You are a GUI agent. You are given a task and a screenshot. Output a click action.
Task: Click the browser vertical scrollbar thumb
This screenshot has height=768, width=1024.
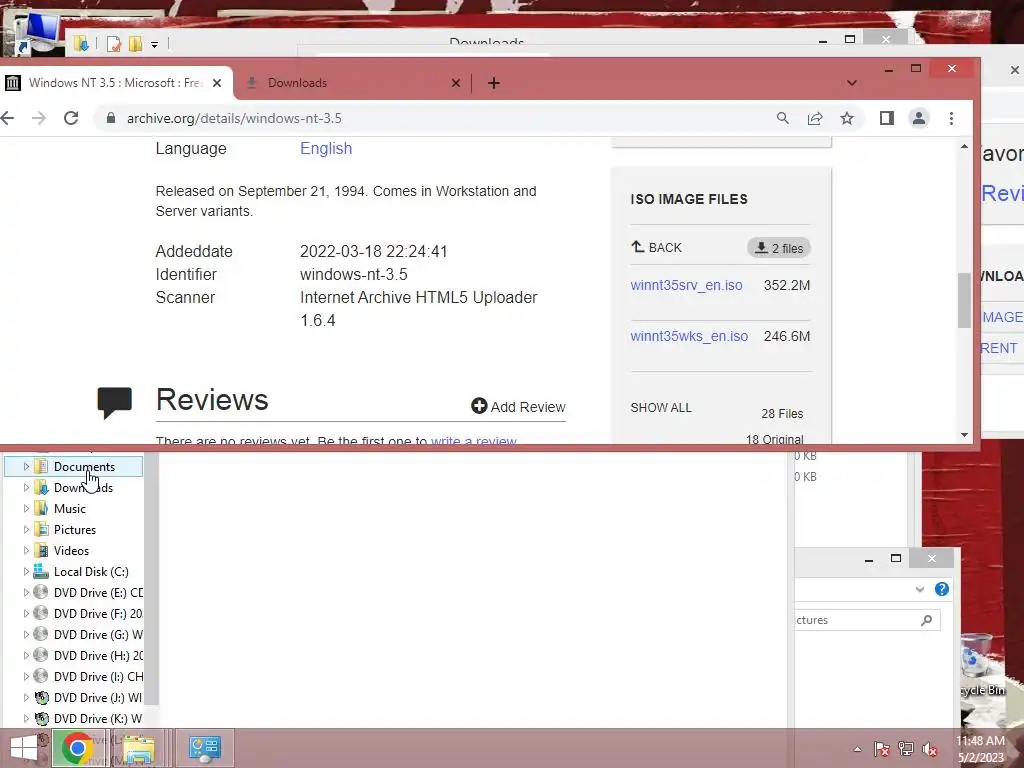pyautogui.click(x=965, y=300)
